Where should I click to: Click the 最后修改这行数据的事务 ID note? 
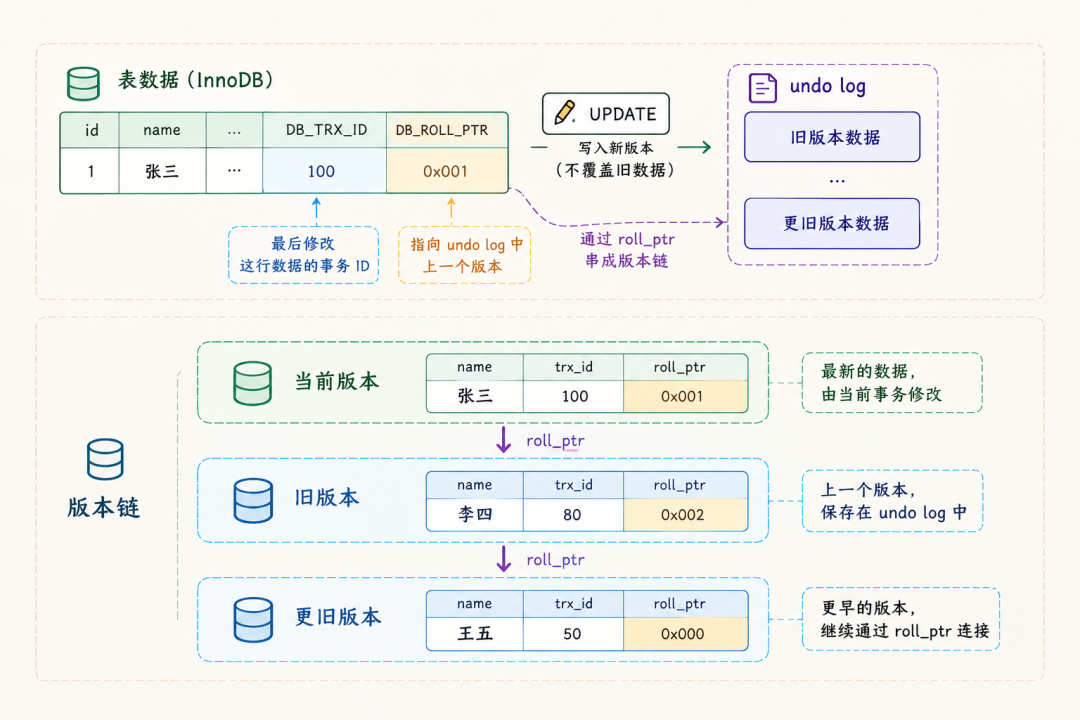pos(304,255)
